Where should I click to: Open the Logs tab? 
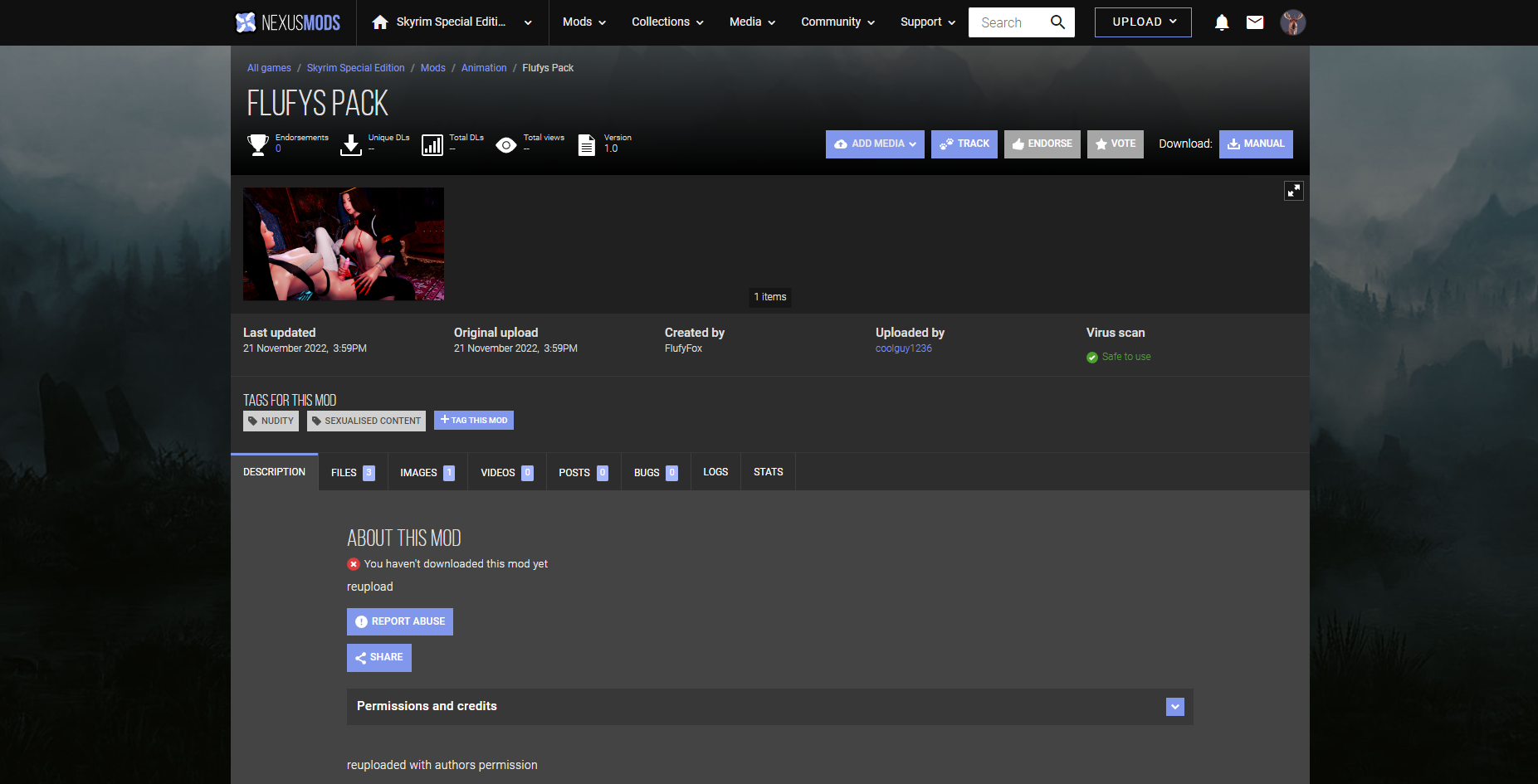pos(715,472)
